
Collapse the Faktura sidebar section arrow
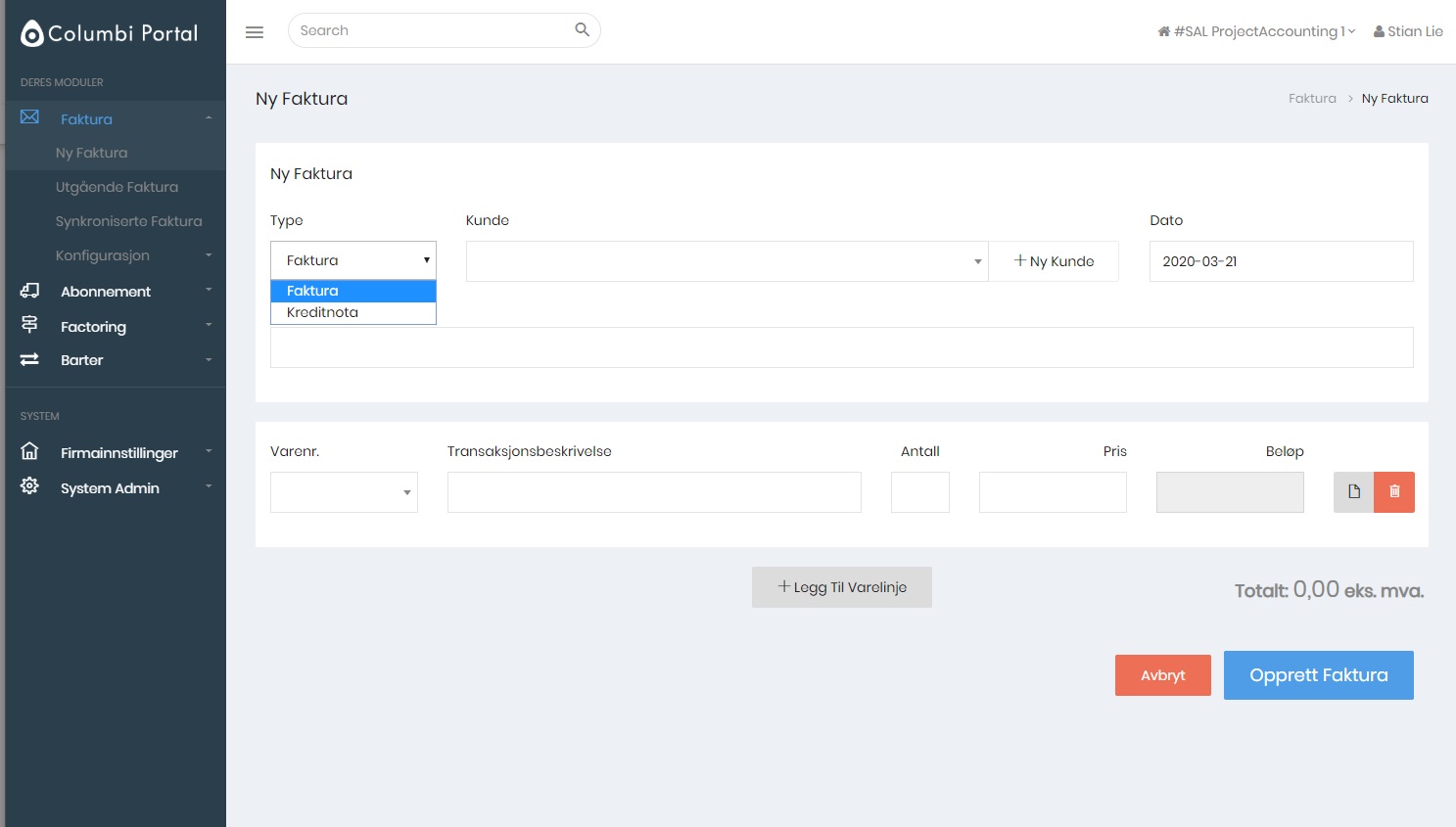[x=209, y=118]
